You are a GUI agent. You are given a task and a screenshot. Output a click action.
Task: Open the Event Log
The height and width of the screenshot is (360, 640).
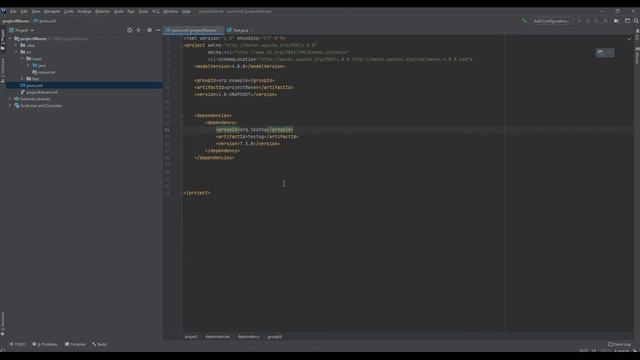[619, 344]
